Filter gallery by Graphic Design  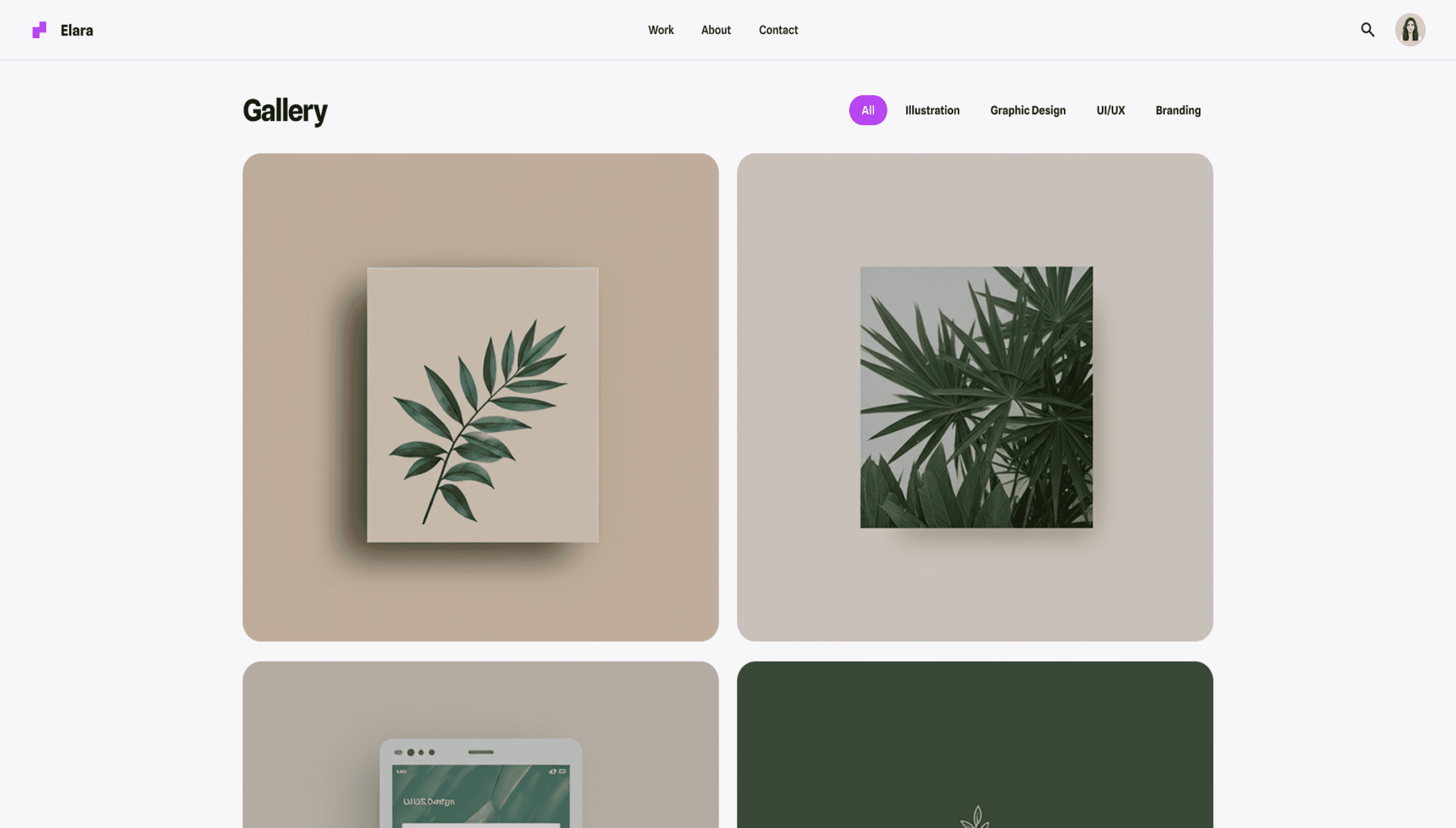[1027, 110]
